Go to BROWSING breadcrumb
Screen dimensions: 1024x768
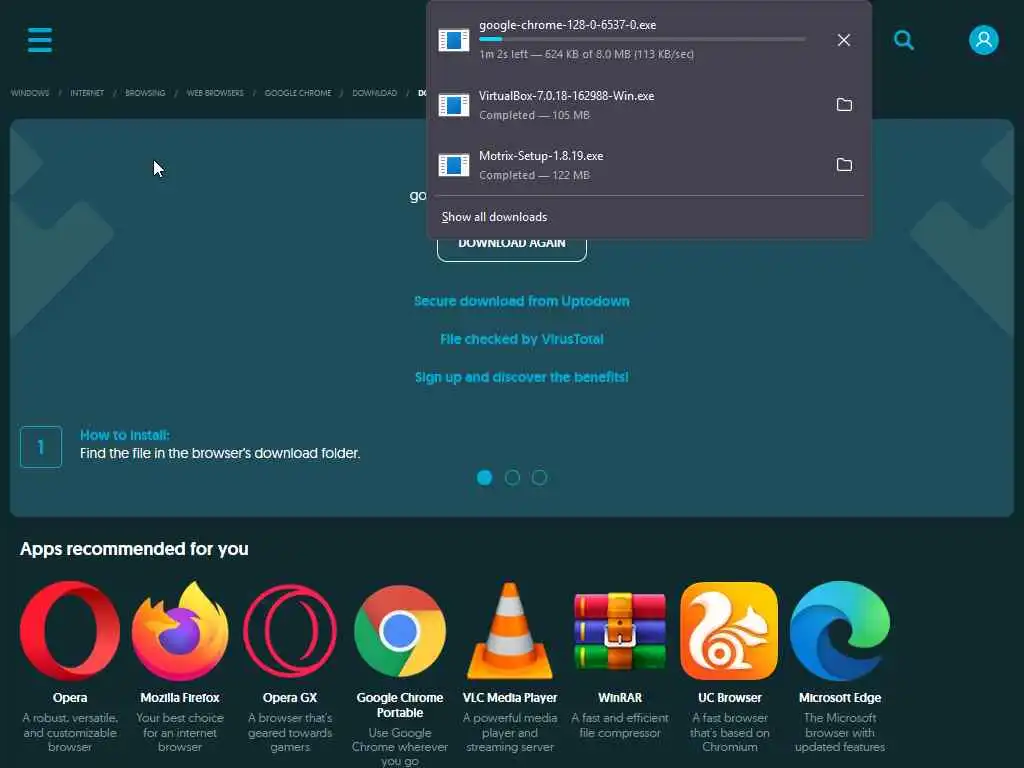click(x=145, y=93)
